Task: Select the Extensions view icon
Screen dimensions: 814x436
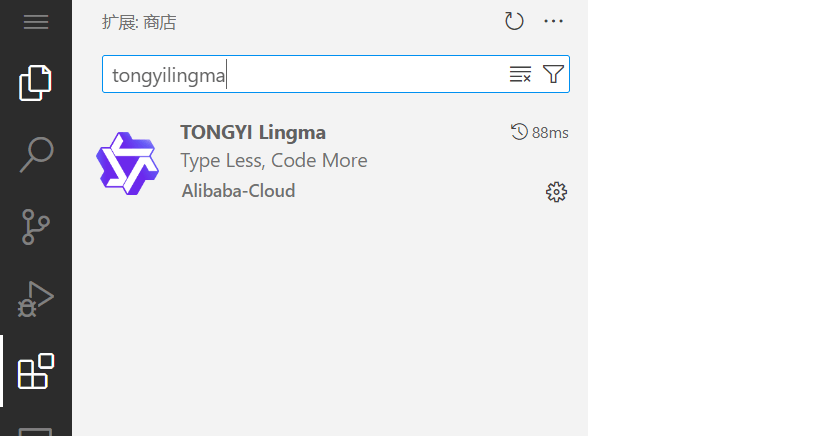Action: tap(36, 371)
